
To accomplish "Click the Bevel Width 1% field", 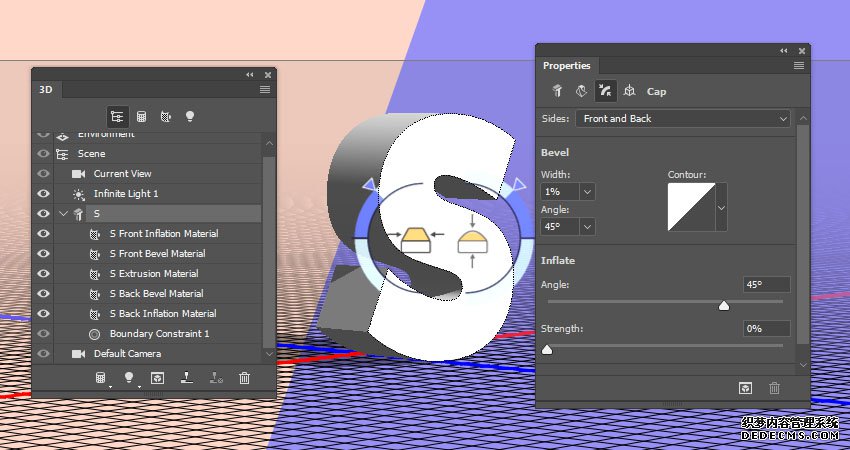I will (x=560, y=191).
